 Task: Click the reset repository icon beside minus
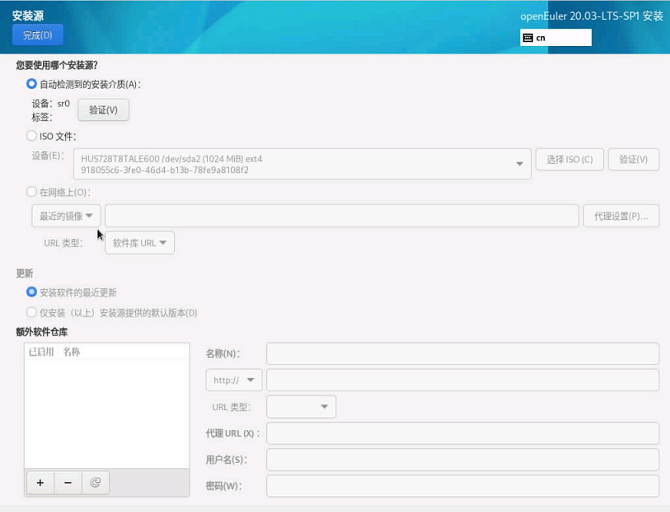coord(96,482)
